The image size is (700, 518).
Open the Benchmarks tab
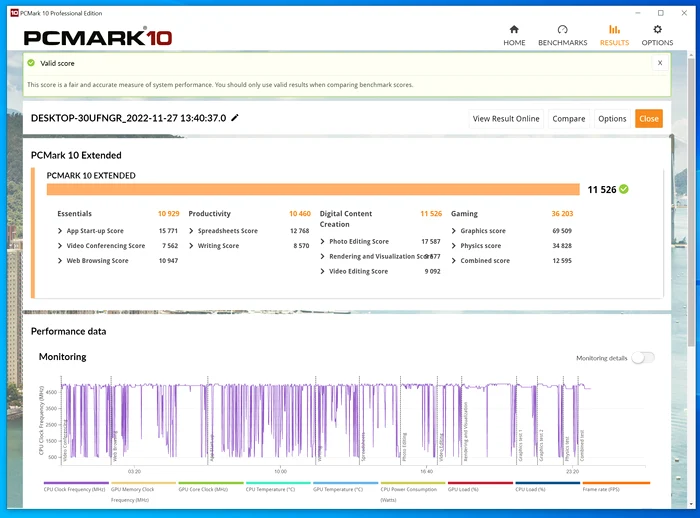tap(562, 36)
